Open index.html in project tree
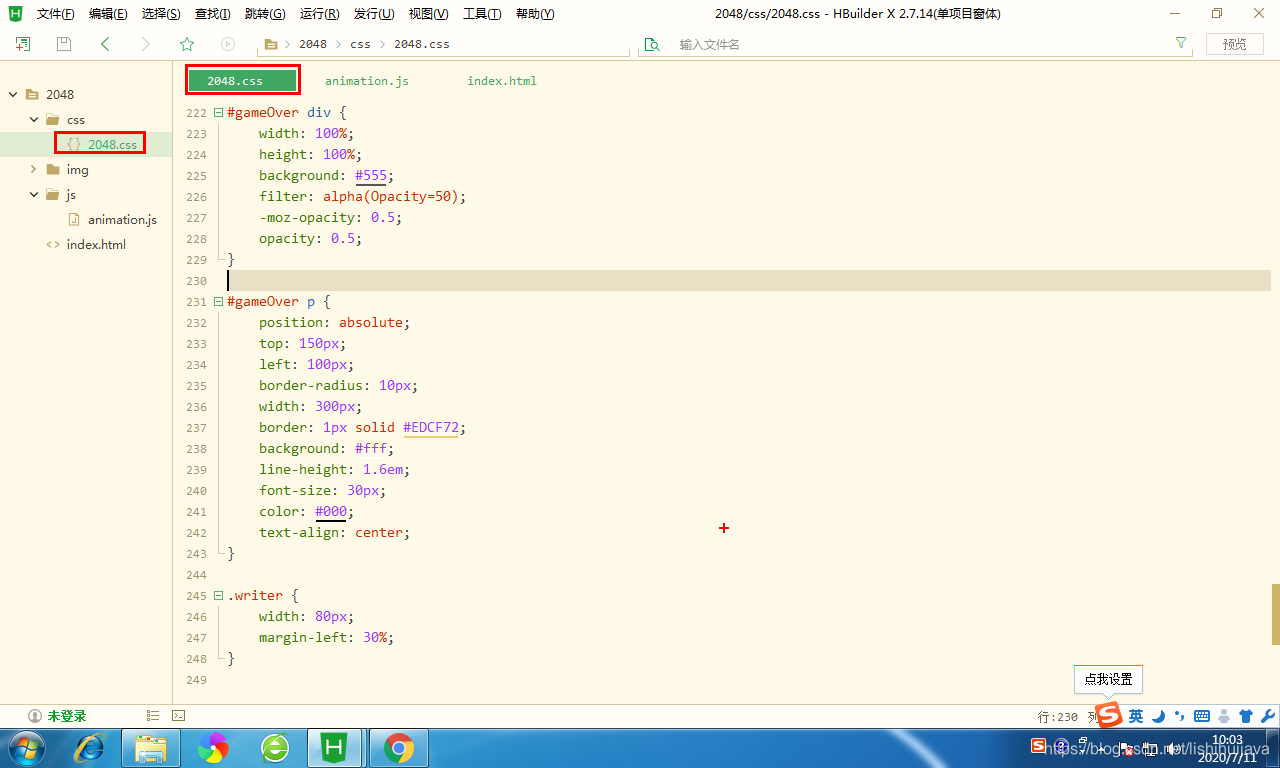This screenshot has height=768, width=1280. [x=96, y=244]
